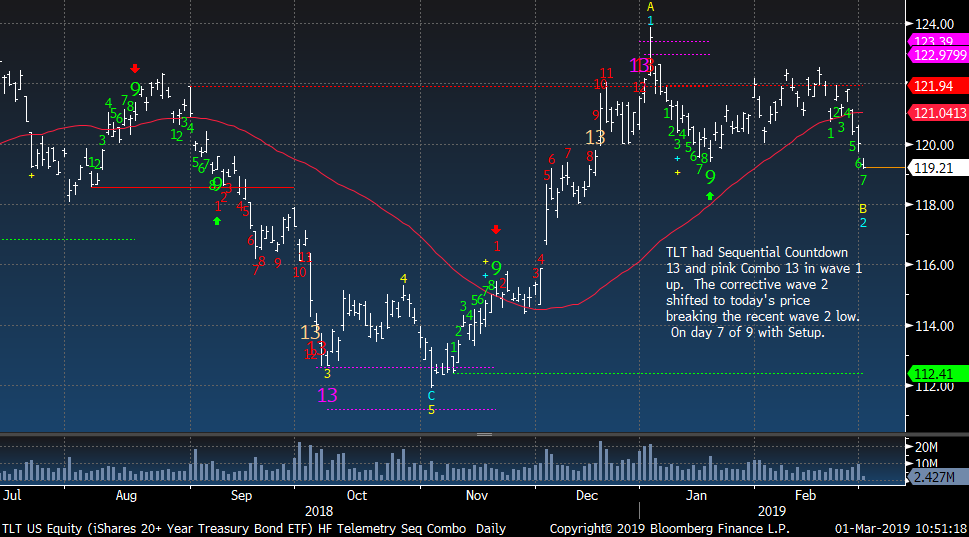Click the cyan 1 label under the A label

tap(650, 21)
